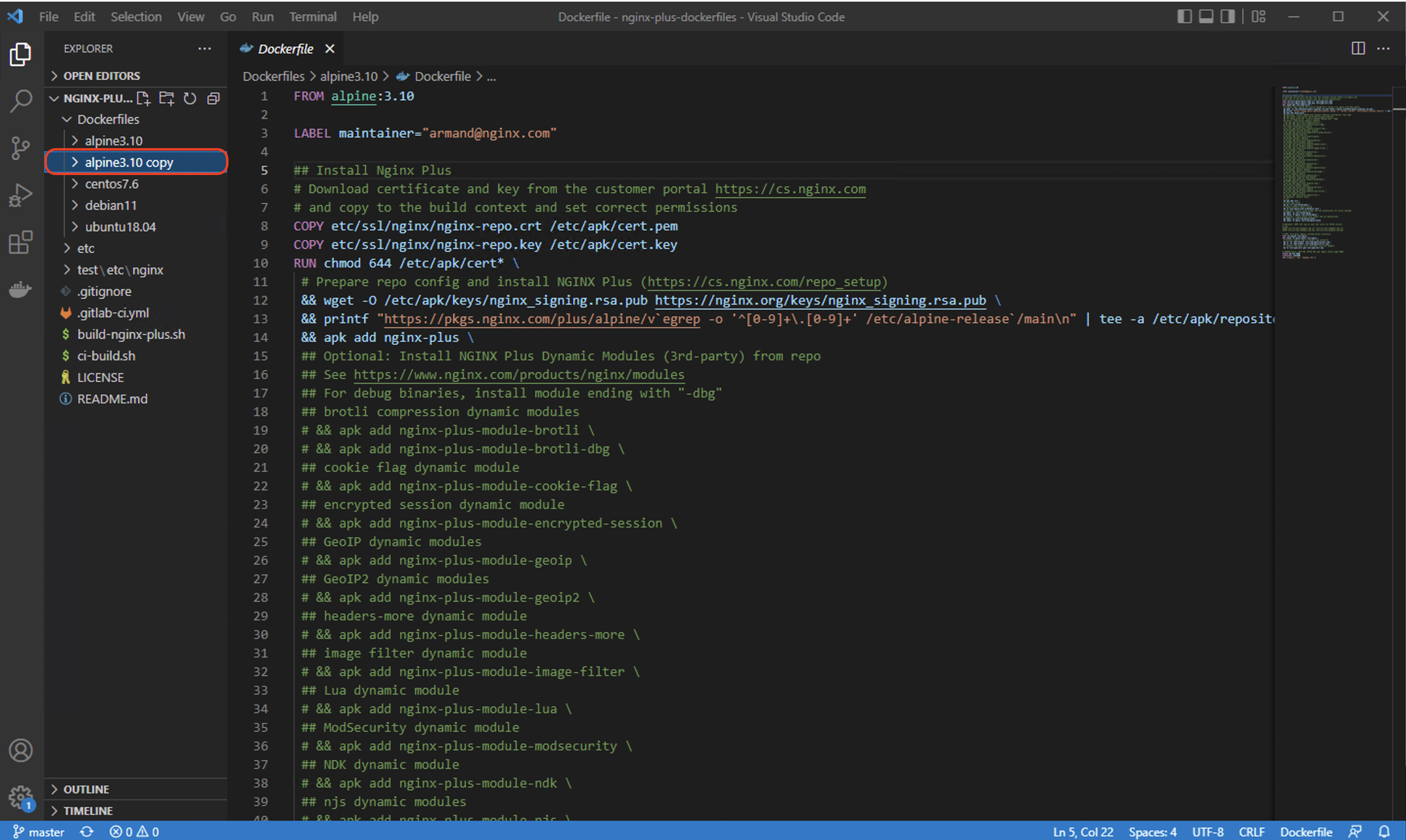
Task: Click the New Folder icon in explorer
Action: point(166,98)
